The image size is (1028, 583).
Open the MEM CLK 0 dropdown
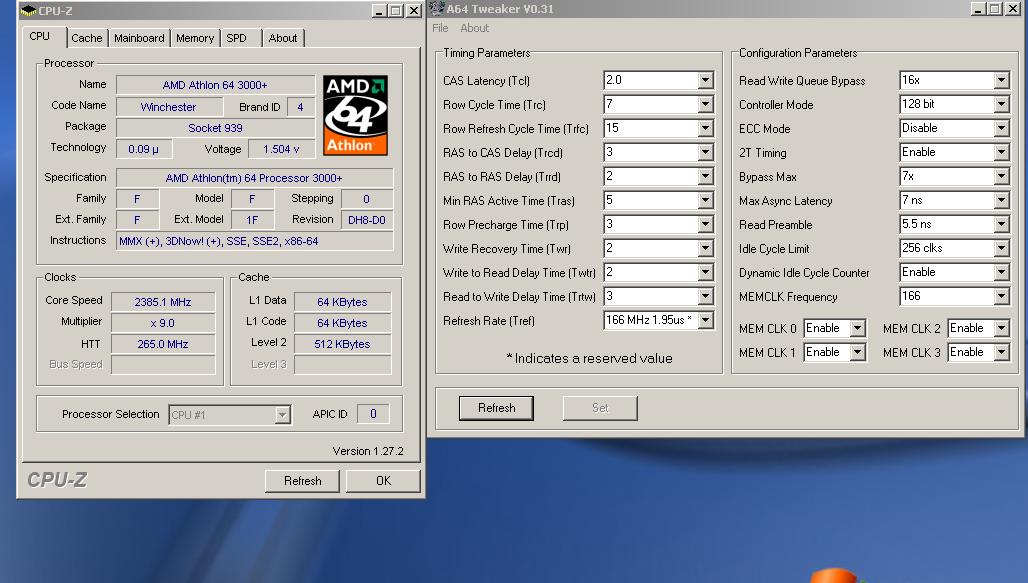[x=858, y=328]
